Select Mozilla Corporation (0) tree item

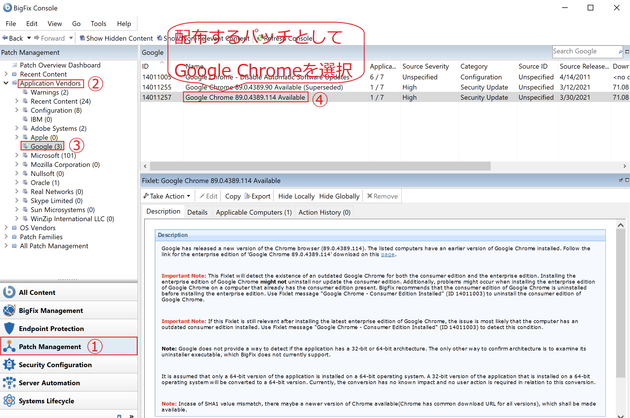pyautogui.click(x=65, y=164)
